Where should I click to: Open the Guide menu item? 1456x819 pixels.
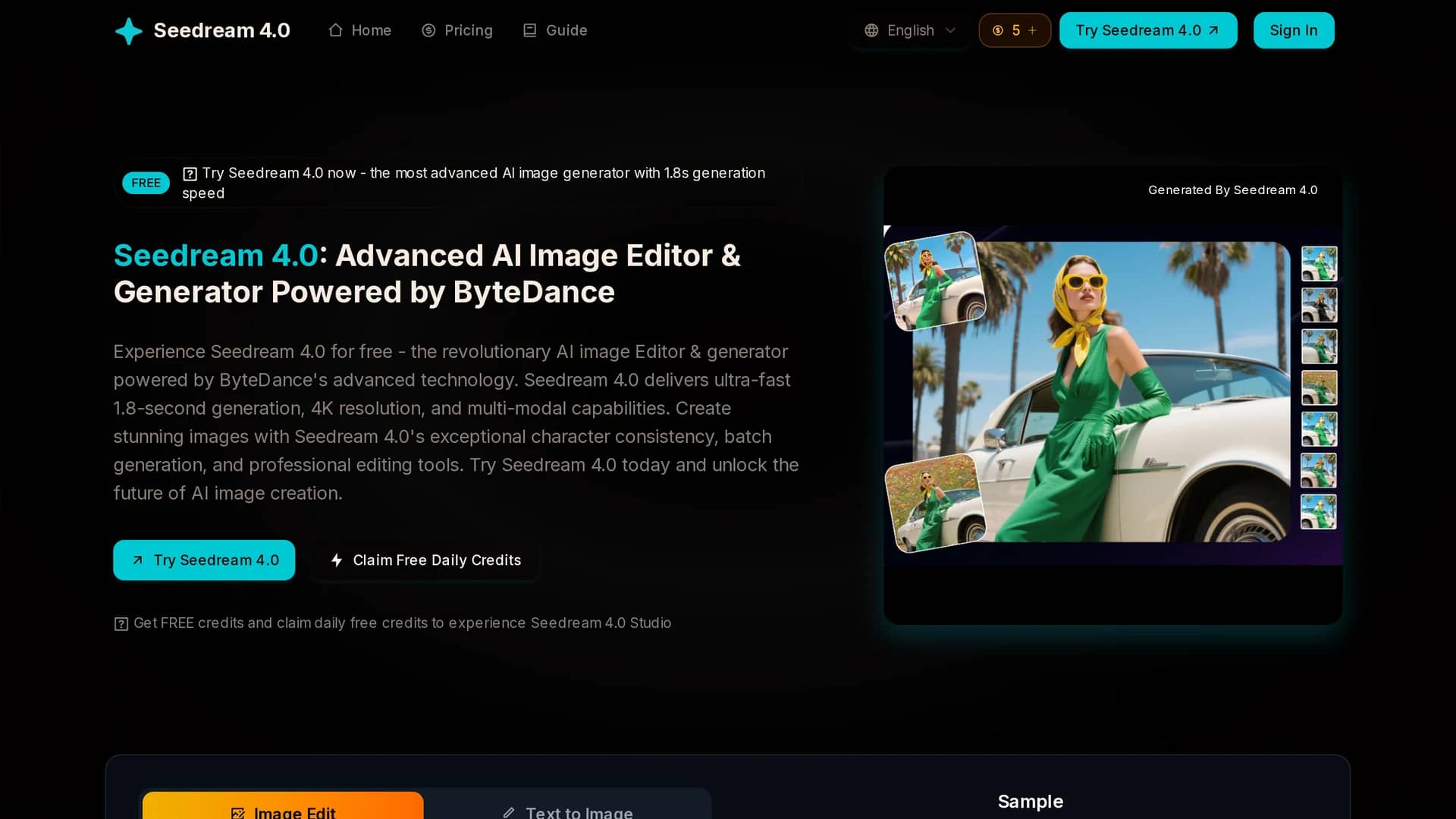click(x=555, y=30)
